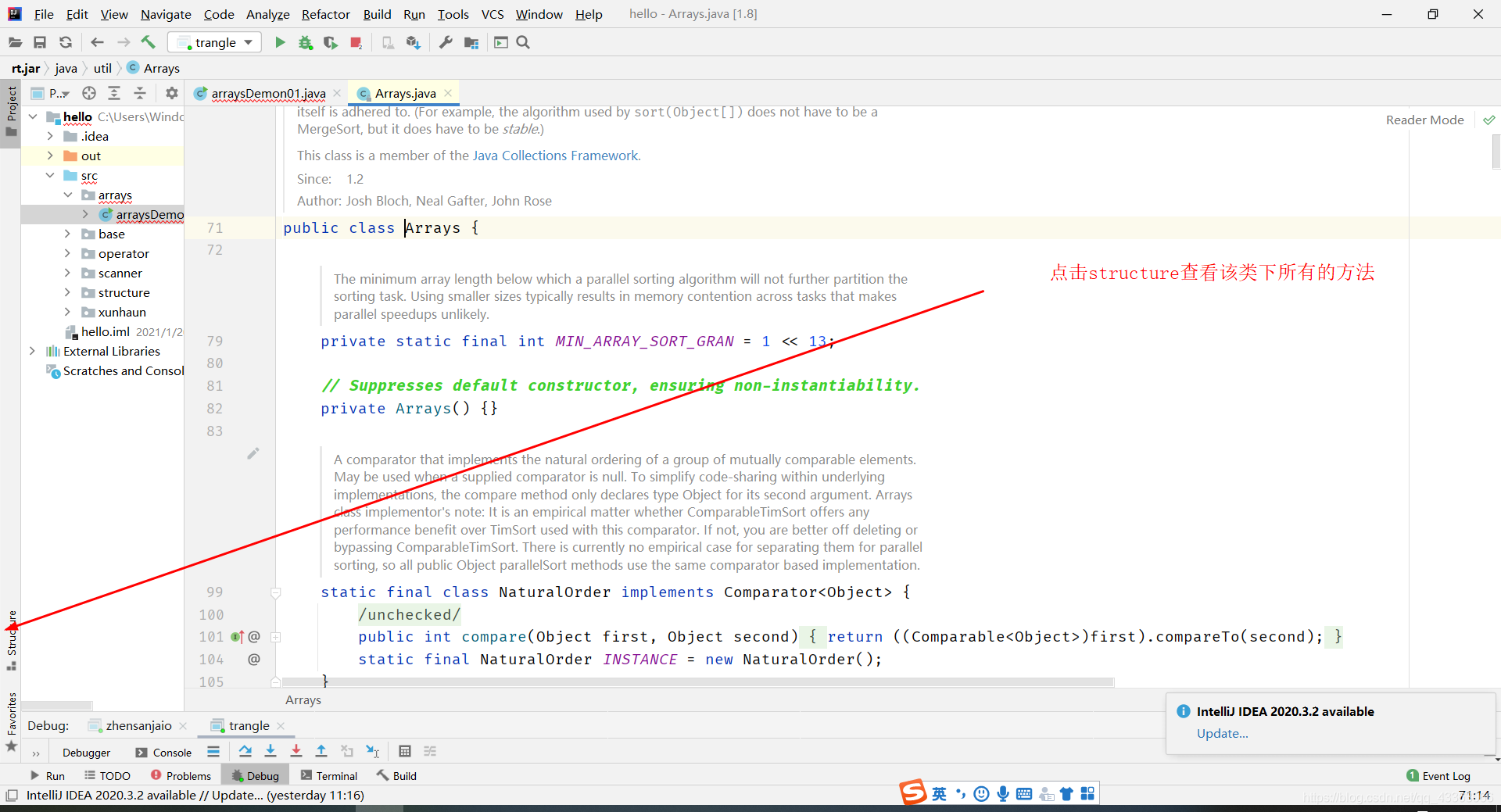Collapse the hello project root node
This screenshot has height=812, width=1501.
coord(33,116)
